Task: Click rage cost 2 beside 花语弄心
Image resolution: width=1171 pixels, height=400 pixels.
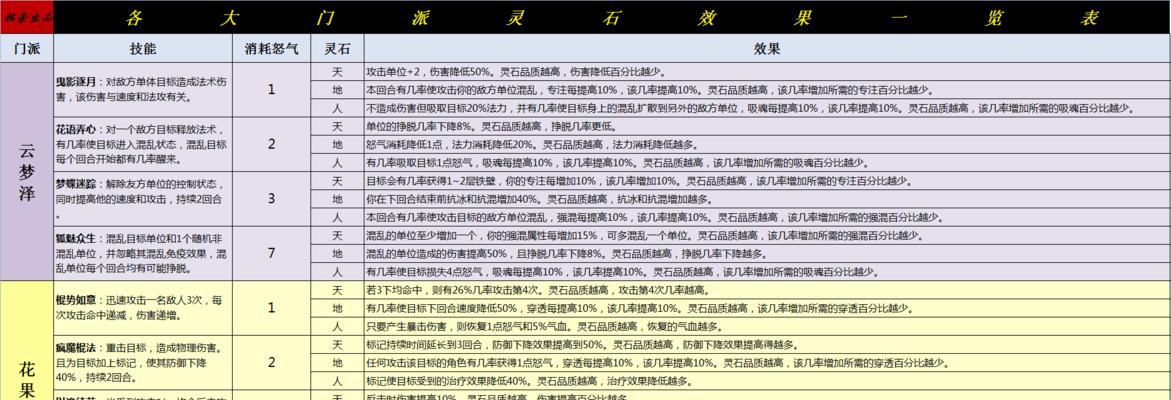Action: tap(272, 144)
